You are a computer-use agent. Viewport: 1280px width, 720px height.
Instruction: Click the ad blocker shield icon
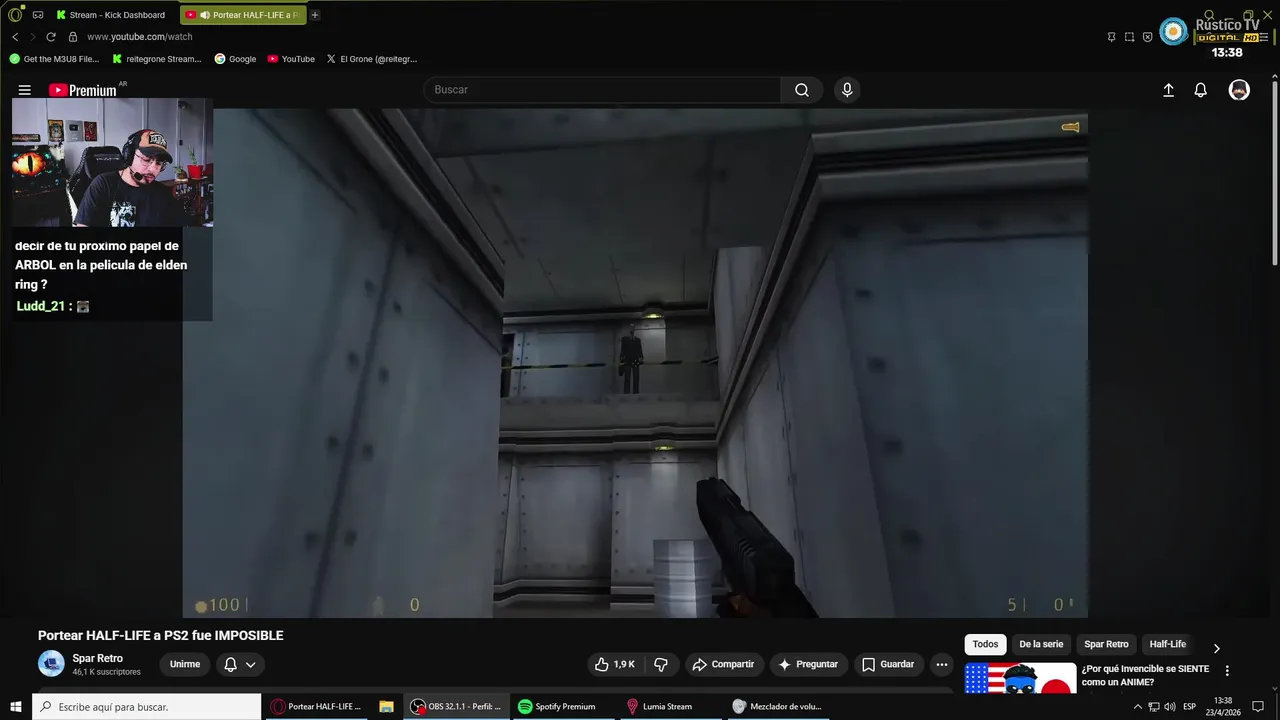click(x=1147, y=37)
